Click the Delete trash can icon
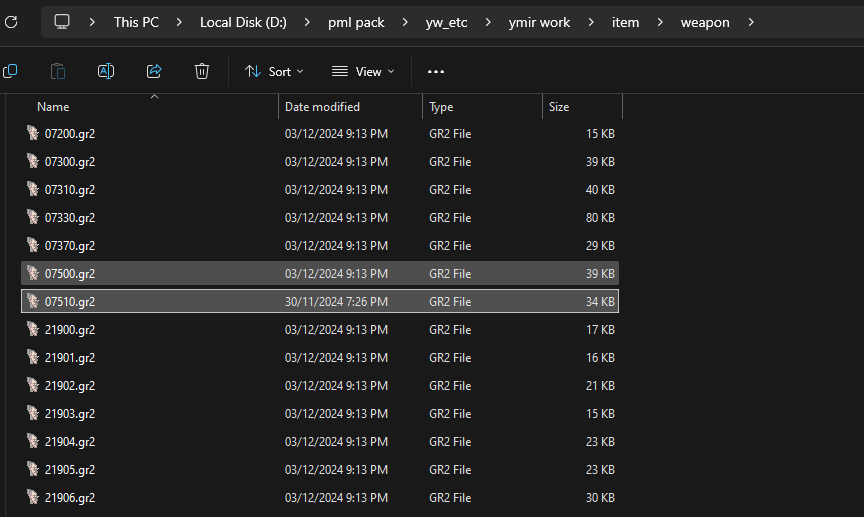The height and width of the screenshot is (517, 864). click(202, 71)
